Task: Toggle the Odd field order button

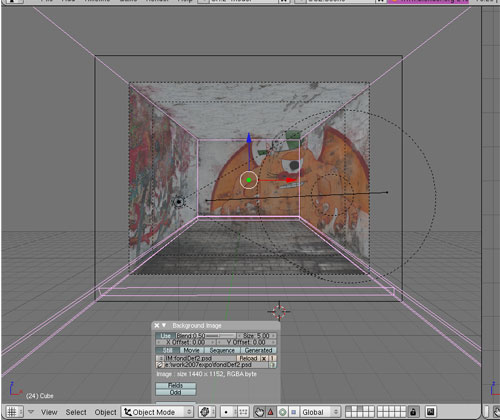Action: click(176, 392)
